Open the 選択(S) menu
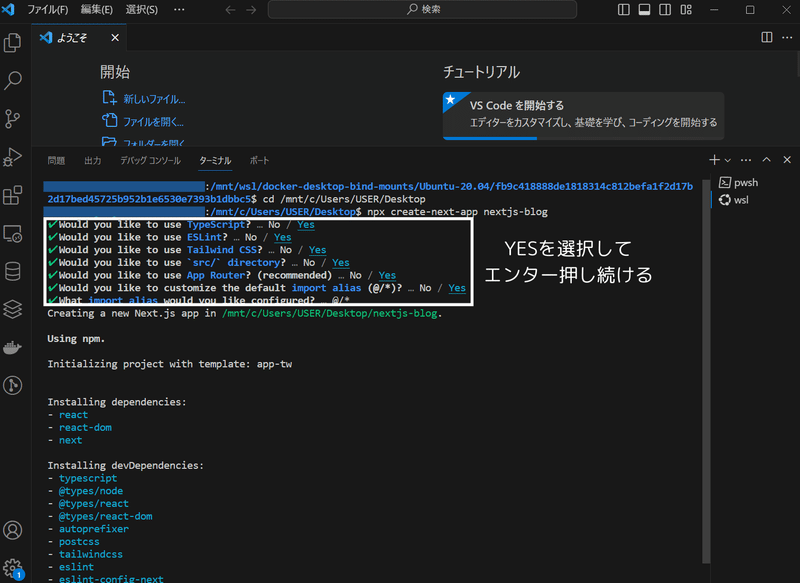The height and width of the screenshot is (583, 800). (x=141, y=10)
